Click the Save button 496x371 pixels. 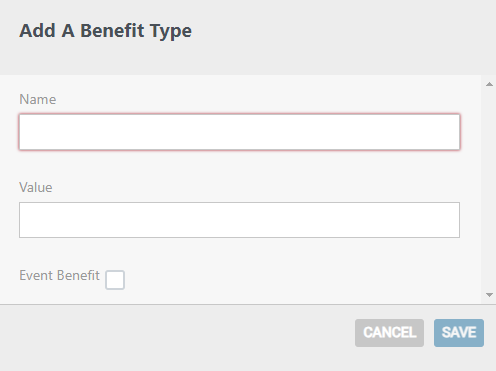459,333
